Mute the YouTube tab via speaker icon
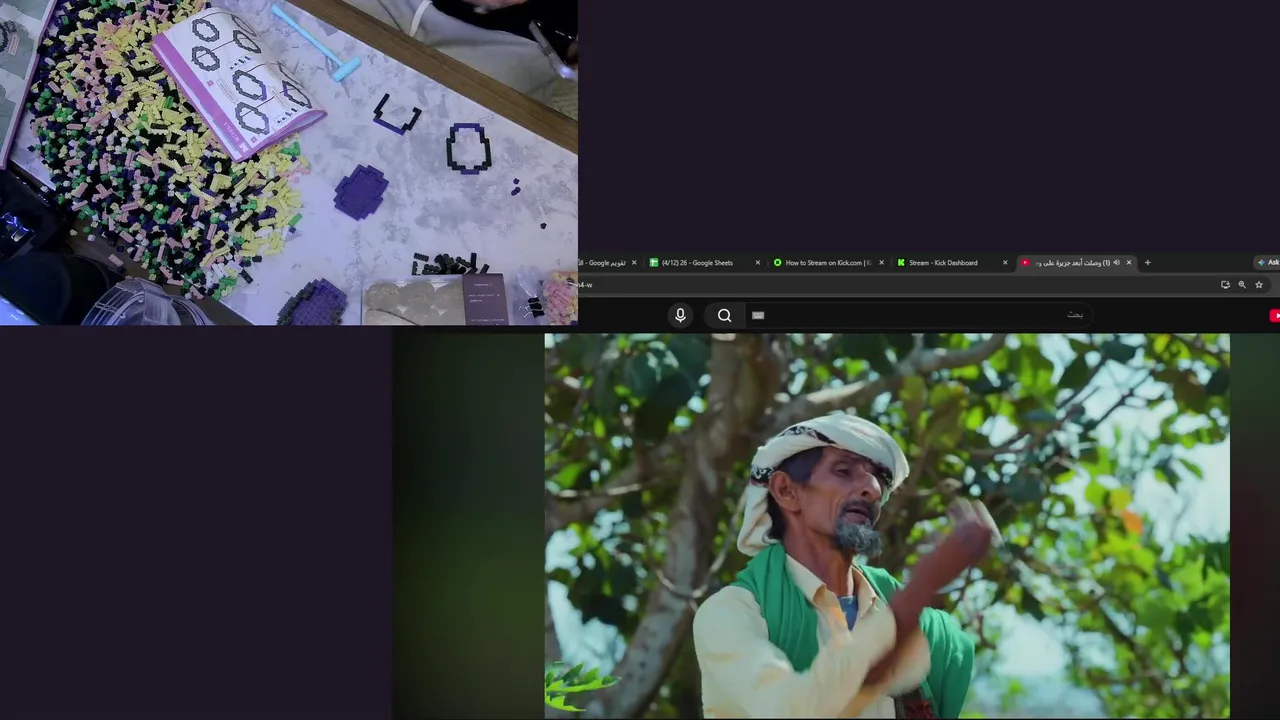This screenshot has height=720, width=1280. [1116, 263]
